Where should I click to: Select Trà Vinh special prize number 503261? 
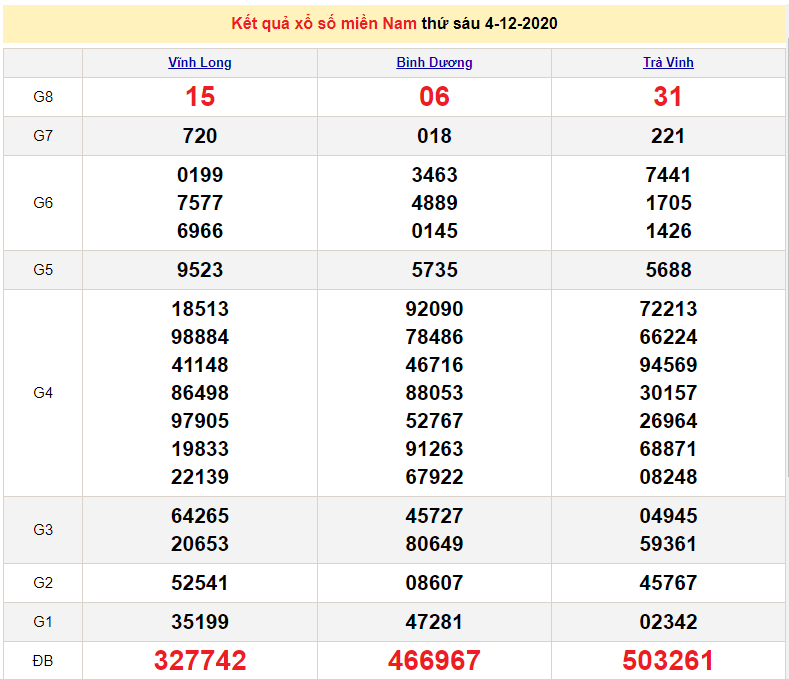click(x=668, y=661)
